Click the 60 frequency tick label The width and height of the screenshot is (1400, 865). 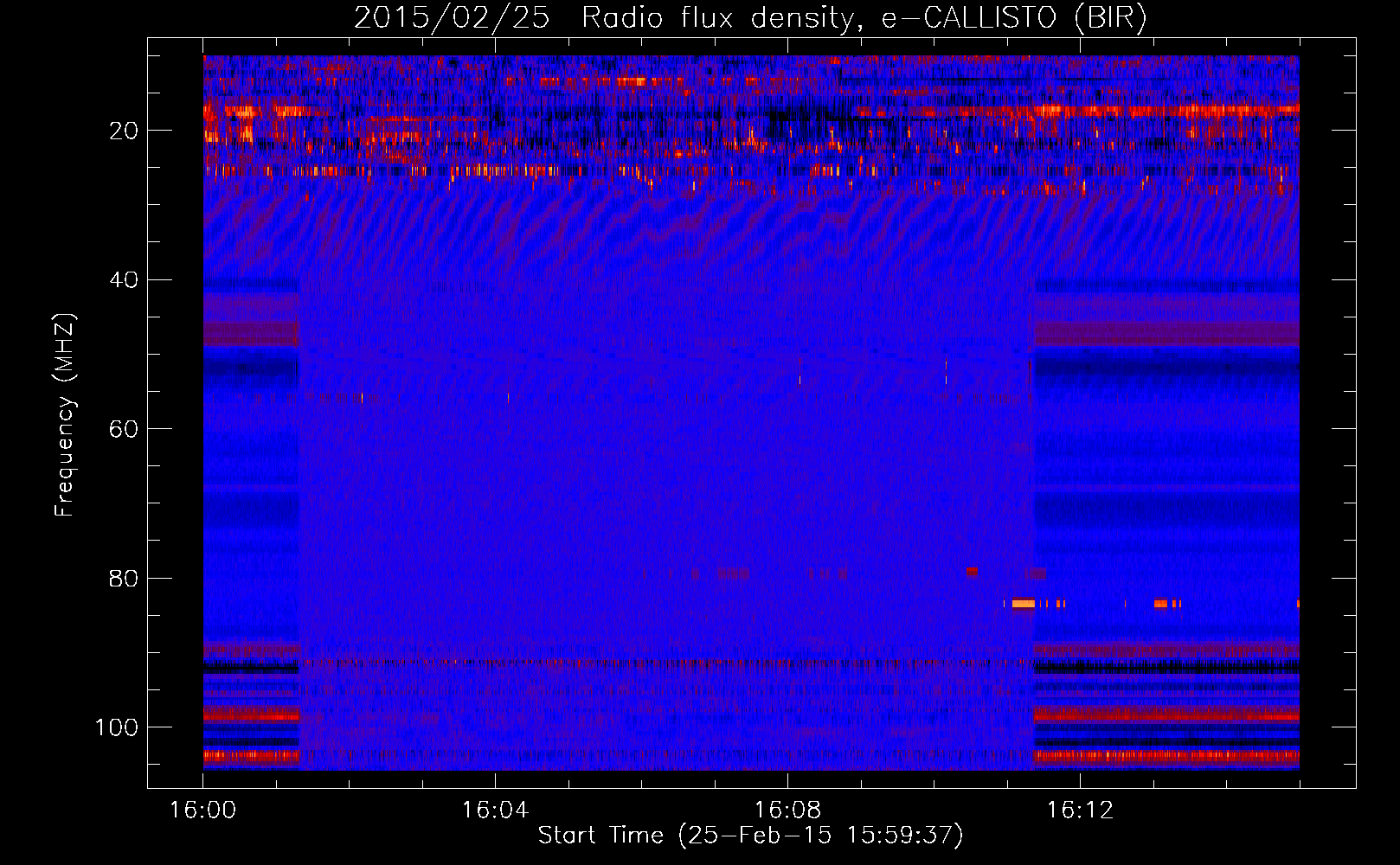[x=125, y=429]
